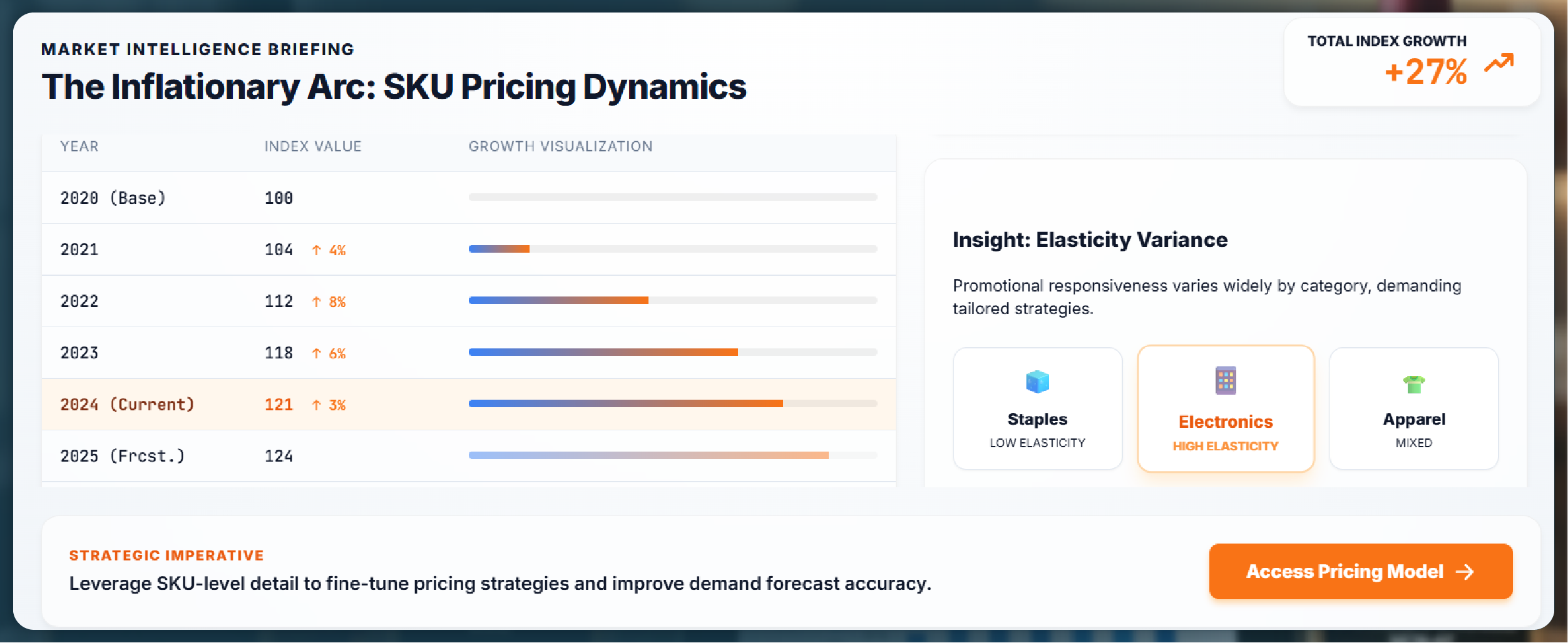Click the green shirt Apparel icon

(1413, 383)
